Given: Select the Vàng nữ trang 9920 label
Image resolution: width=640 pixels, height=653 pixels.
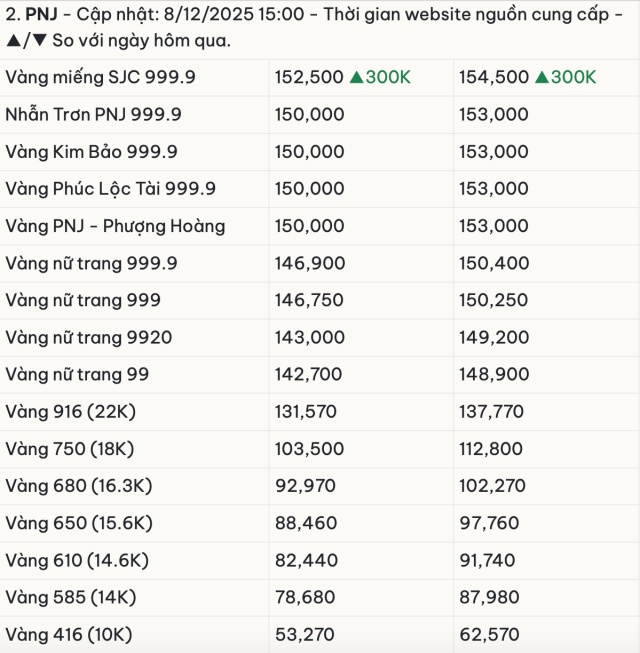Looking at the screenshot, I should point(88,337).
